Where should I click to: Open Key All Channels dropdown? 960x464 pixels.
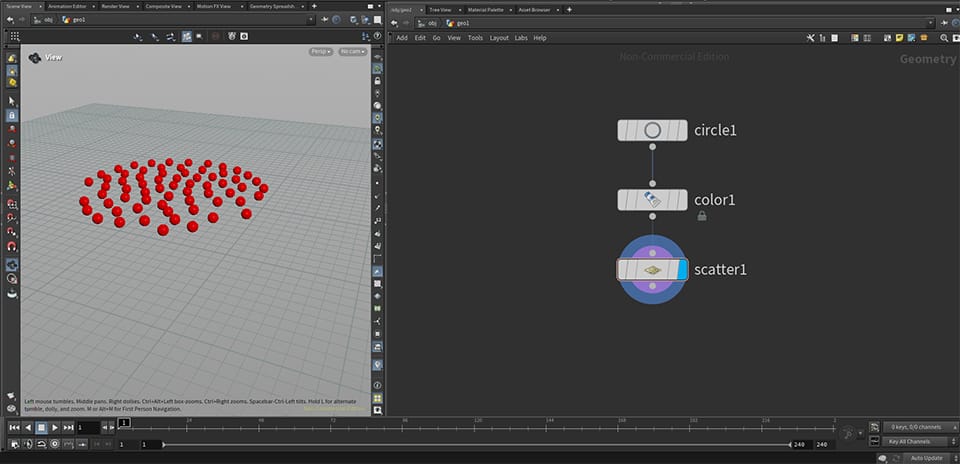tap(920, 441)
